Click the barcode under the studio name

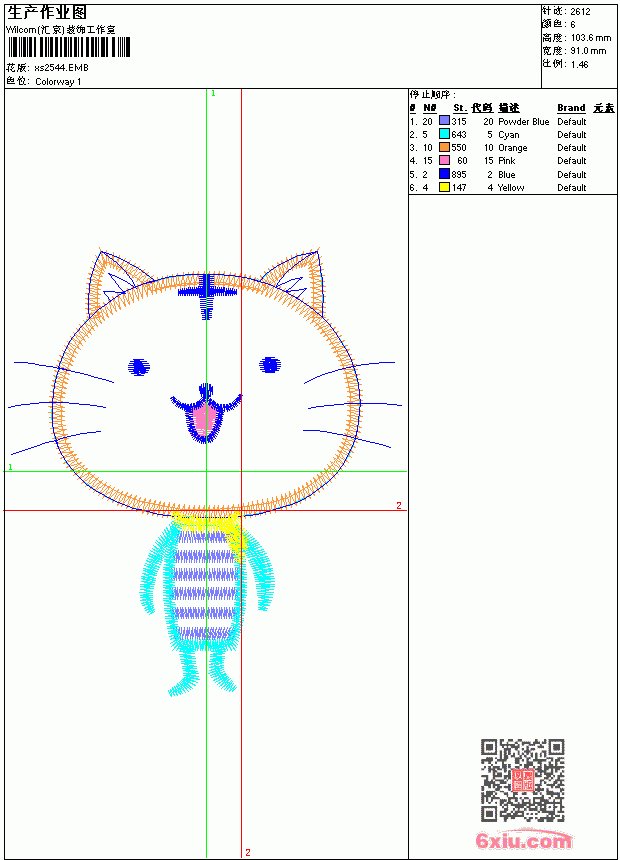(69, 47)
